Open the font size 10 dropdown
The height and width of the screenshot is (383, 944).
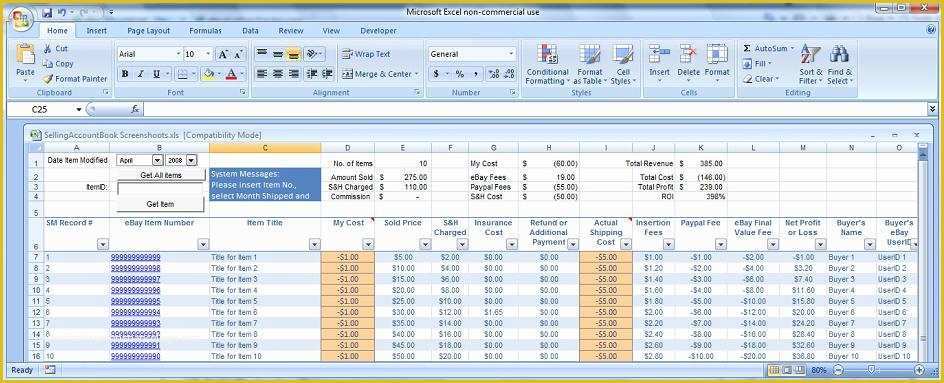point(208,54)
